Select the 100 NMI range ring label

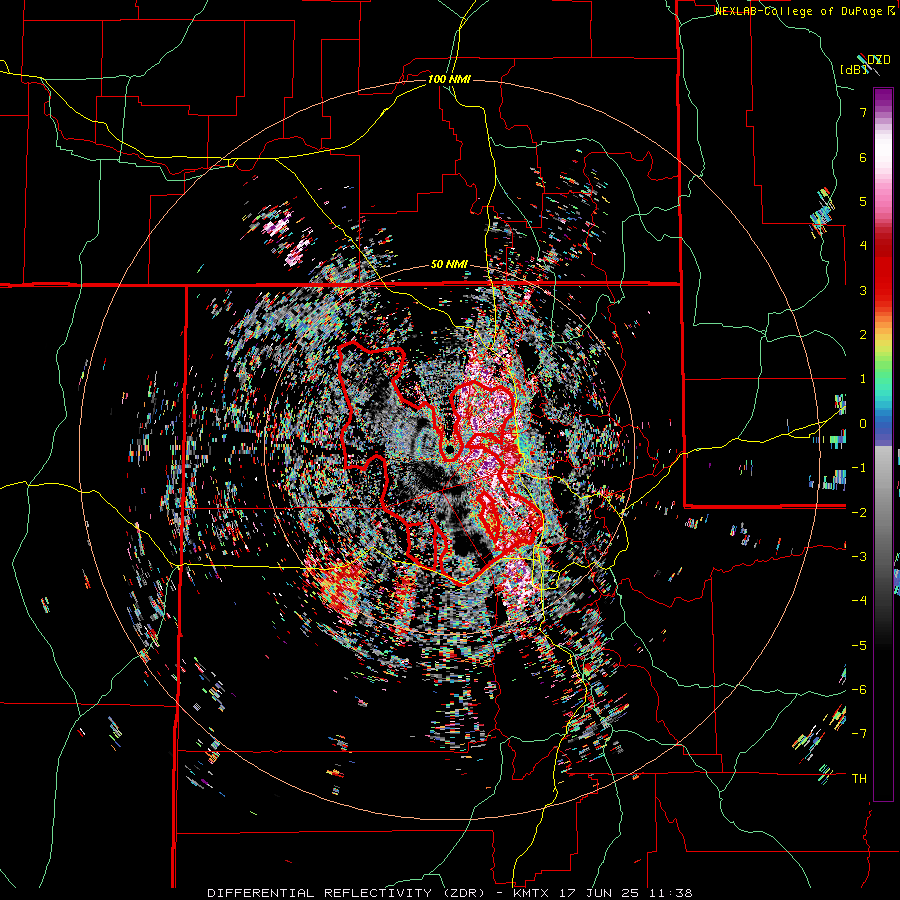click(x=449, y=79)
